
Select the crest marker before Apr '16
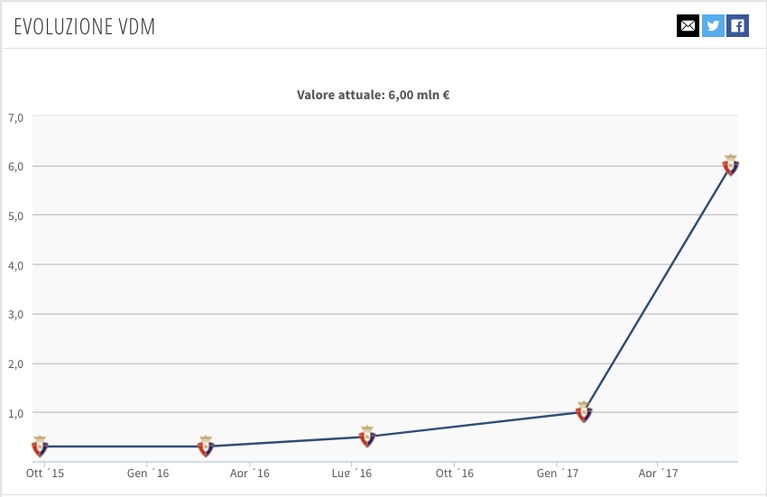coord(206,446)
